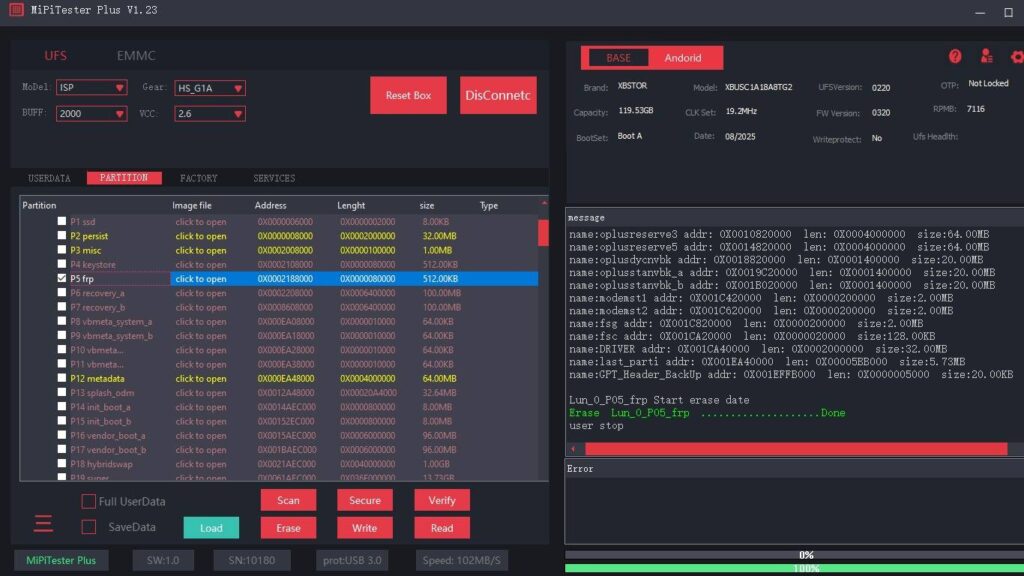Click left arrow on message horizontal scrollbar
This screenshot has height=576, width=1024.
574,449
